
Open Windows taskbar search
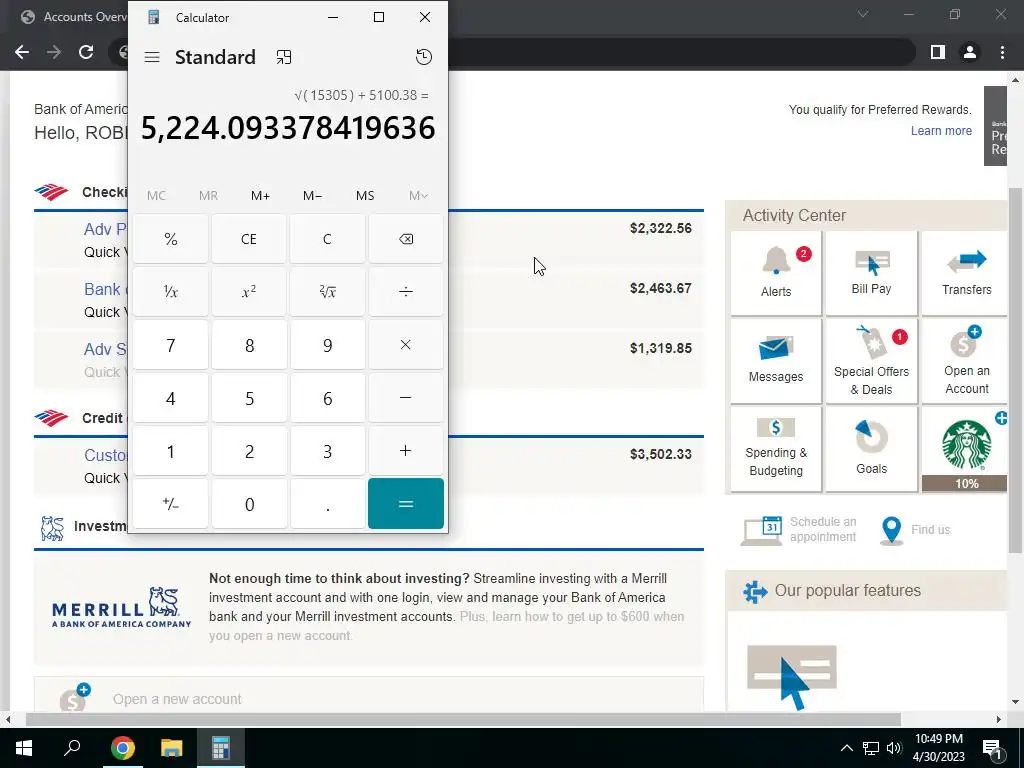point(72,748)
